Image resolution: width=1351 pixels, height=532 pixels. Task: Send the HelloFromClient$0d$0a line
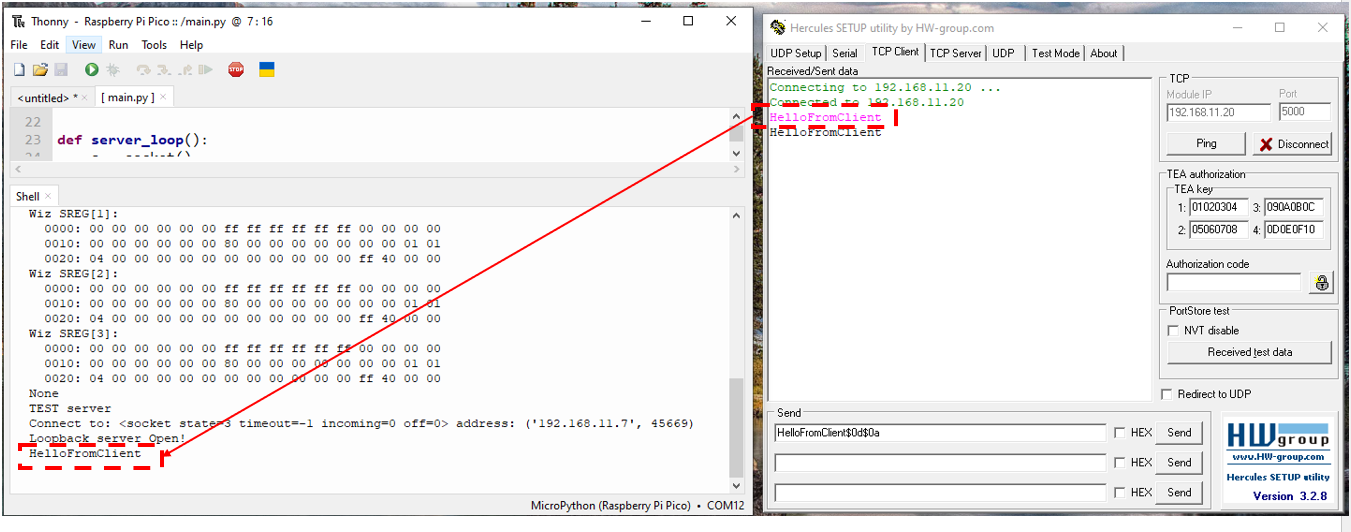point(1179,432)
